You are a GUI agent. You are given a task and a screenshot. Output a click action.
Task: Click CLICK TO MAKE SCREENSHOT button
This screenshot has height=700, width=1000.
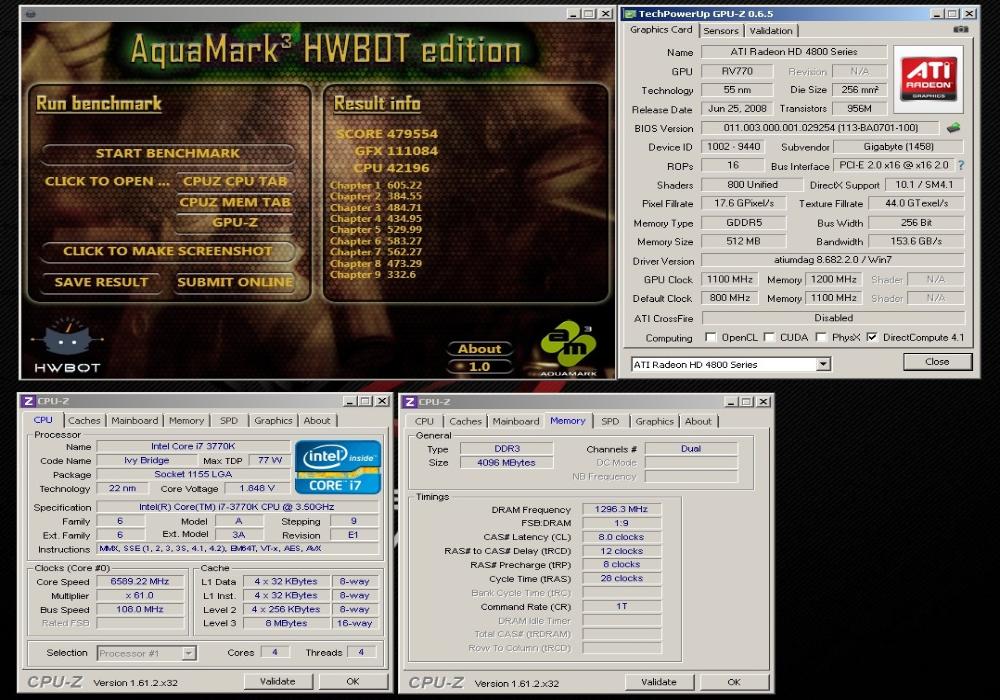168,251
